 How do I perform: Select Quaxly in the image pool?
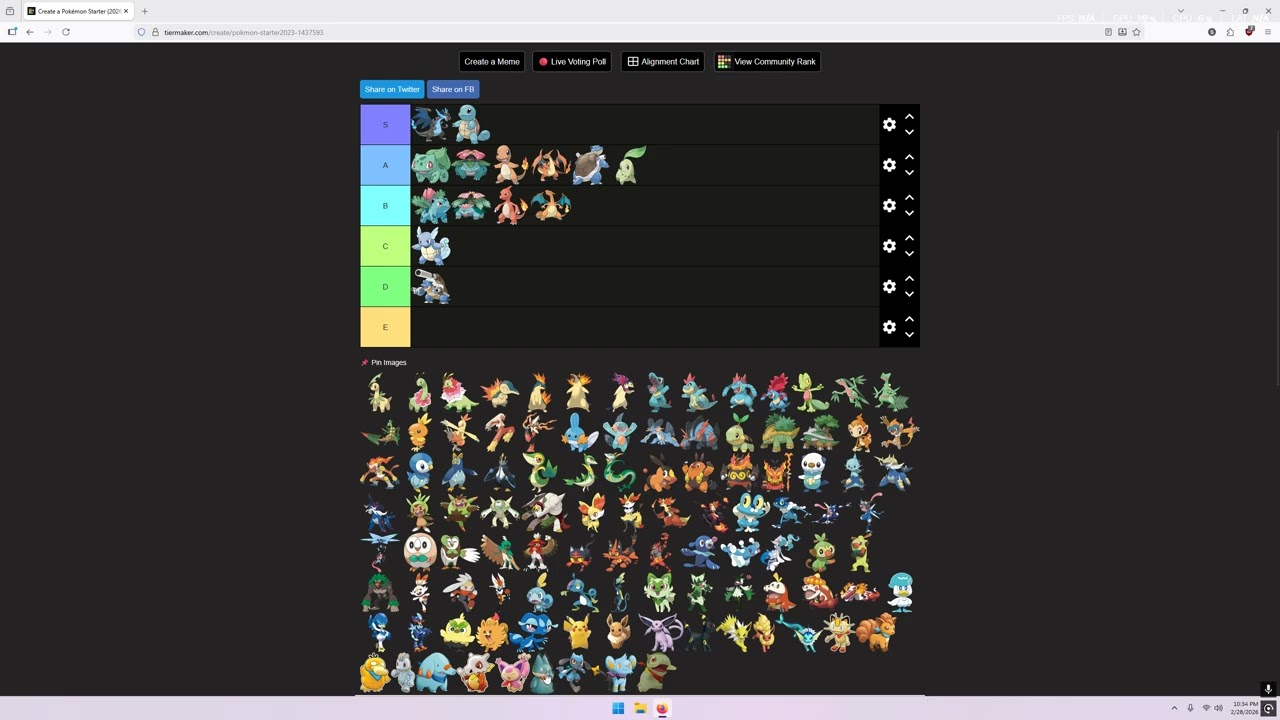tap(900, 591)
